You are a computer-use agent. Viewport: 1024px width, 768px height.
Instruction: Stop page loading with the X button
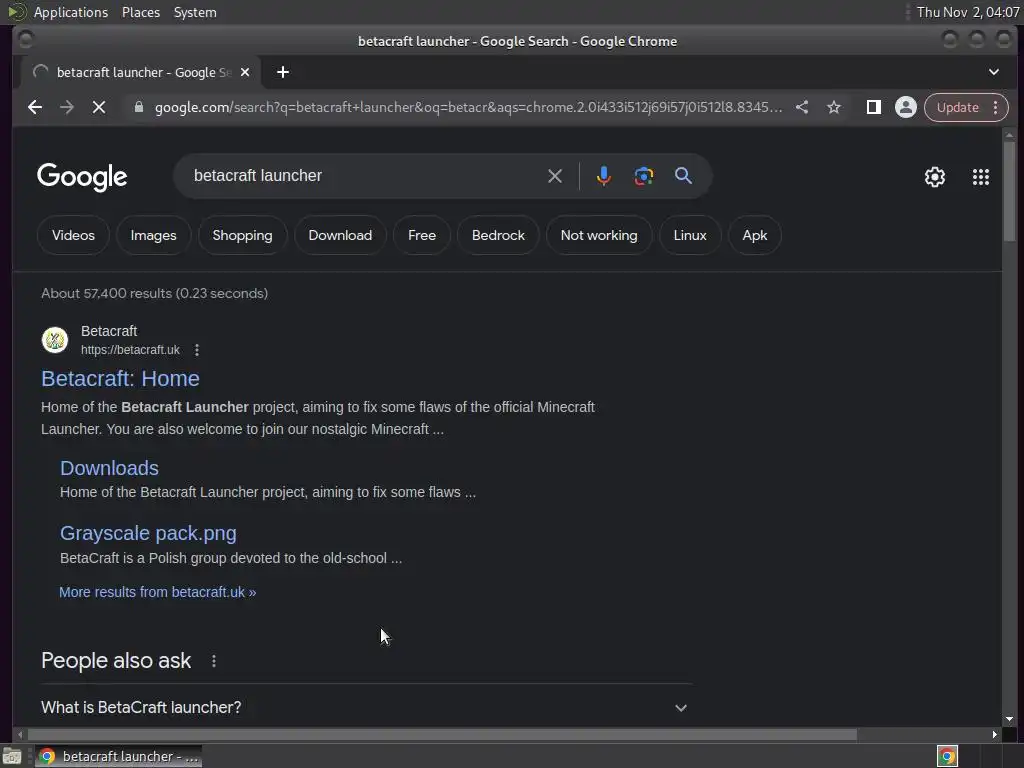pos(99,107)
